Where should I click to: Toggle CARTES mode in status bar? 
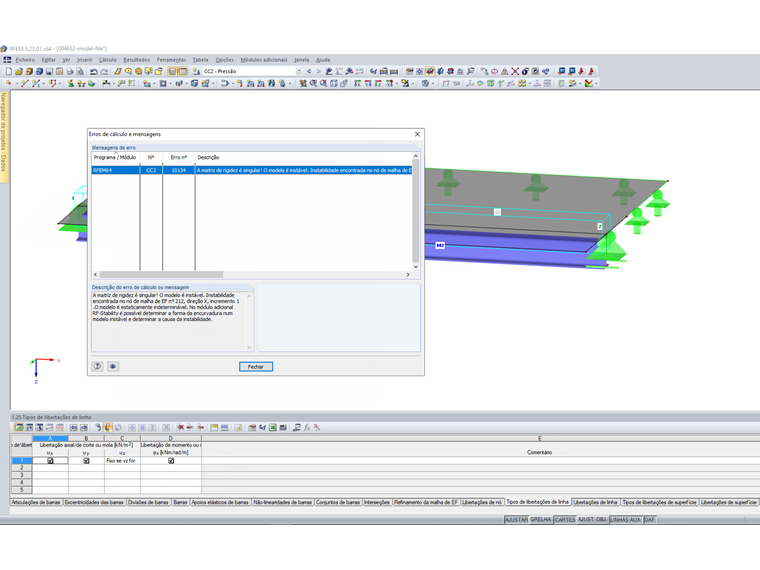[x=565, y=520]
